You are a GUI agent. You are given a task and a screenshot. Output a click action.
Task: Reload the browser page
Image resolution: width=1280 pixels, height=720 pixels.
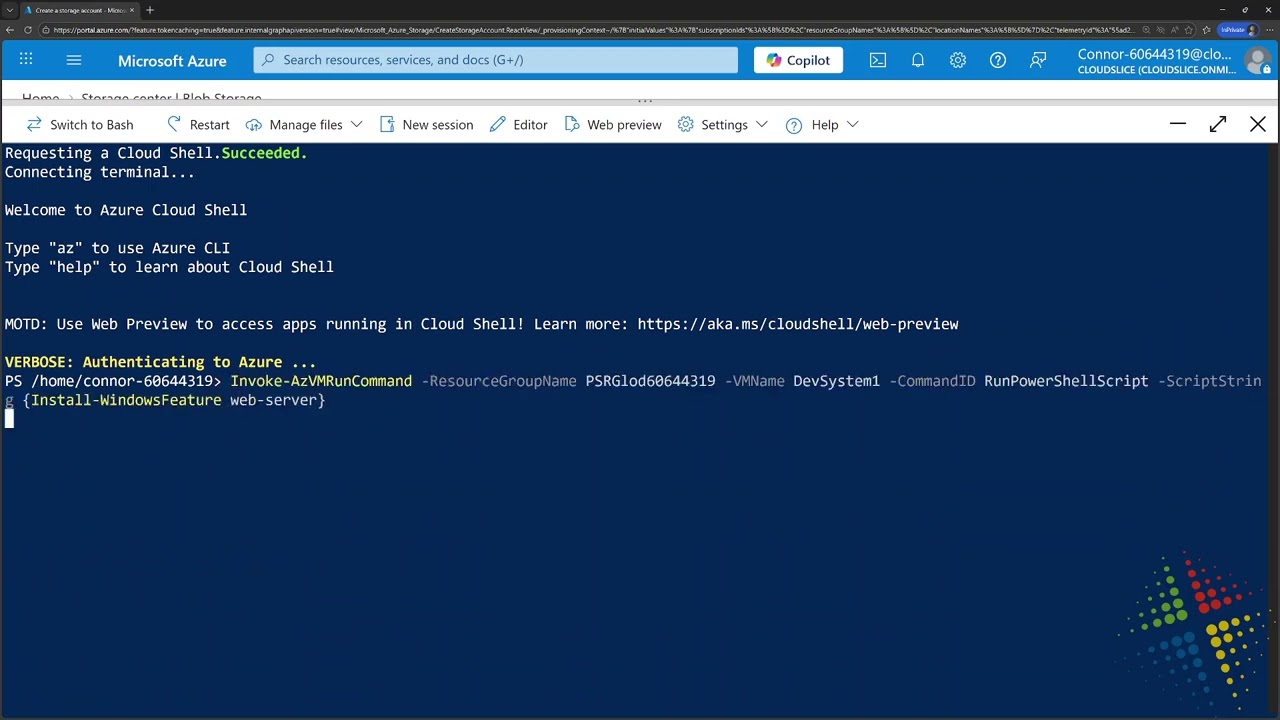point(30,30)
